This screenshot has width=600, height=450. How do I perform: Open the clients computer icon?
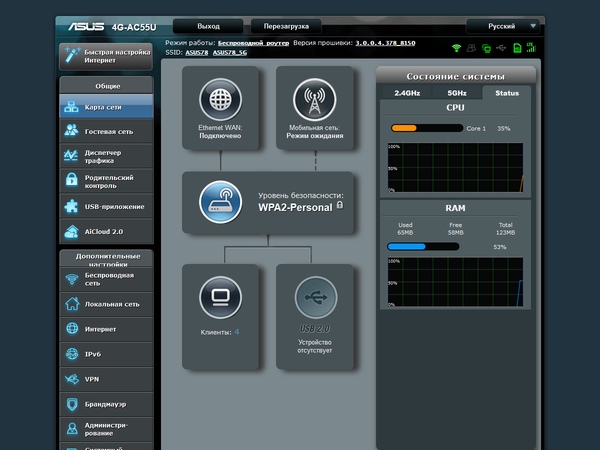(x=220, y=297)
